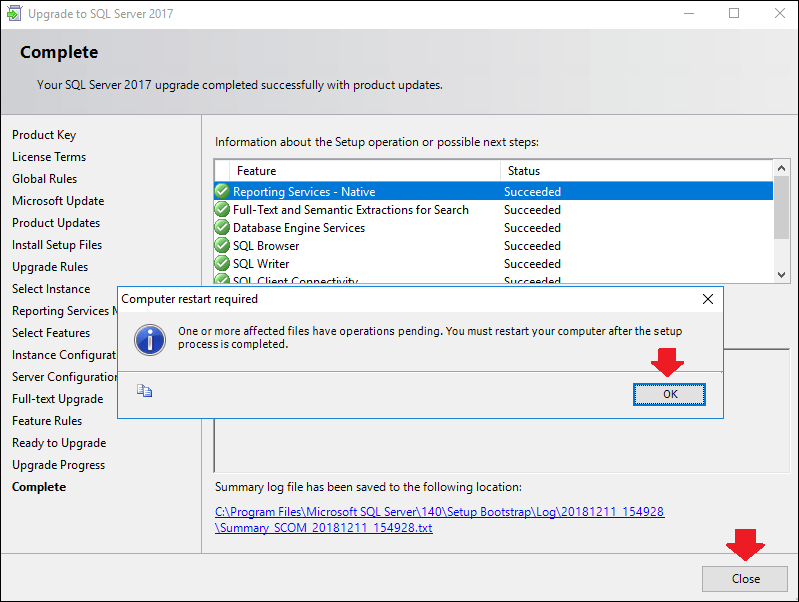Click the blue information icon in the dialog

[150, 340]
